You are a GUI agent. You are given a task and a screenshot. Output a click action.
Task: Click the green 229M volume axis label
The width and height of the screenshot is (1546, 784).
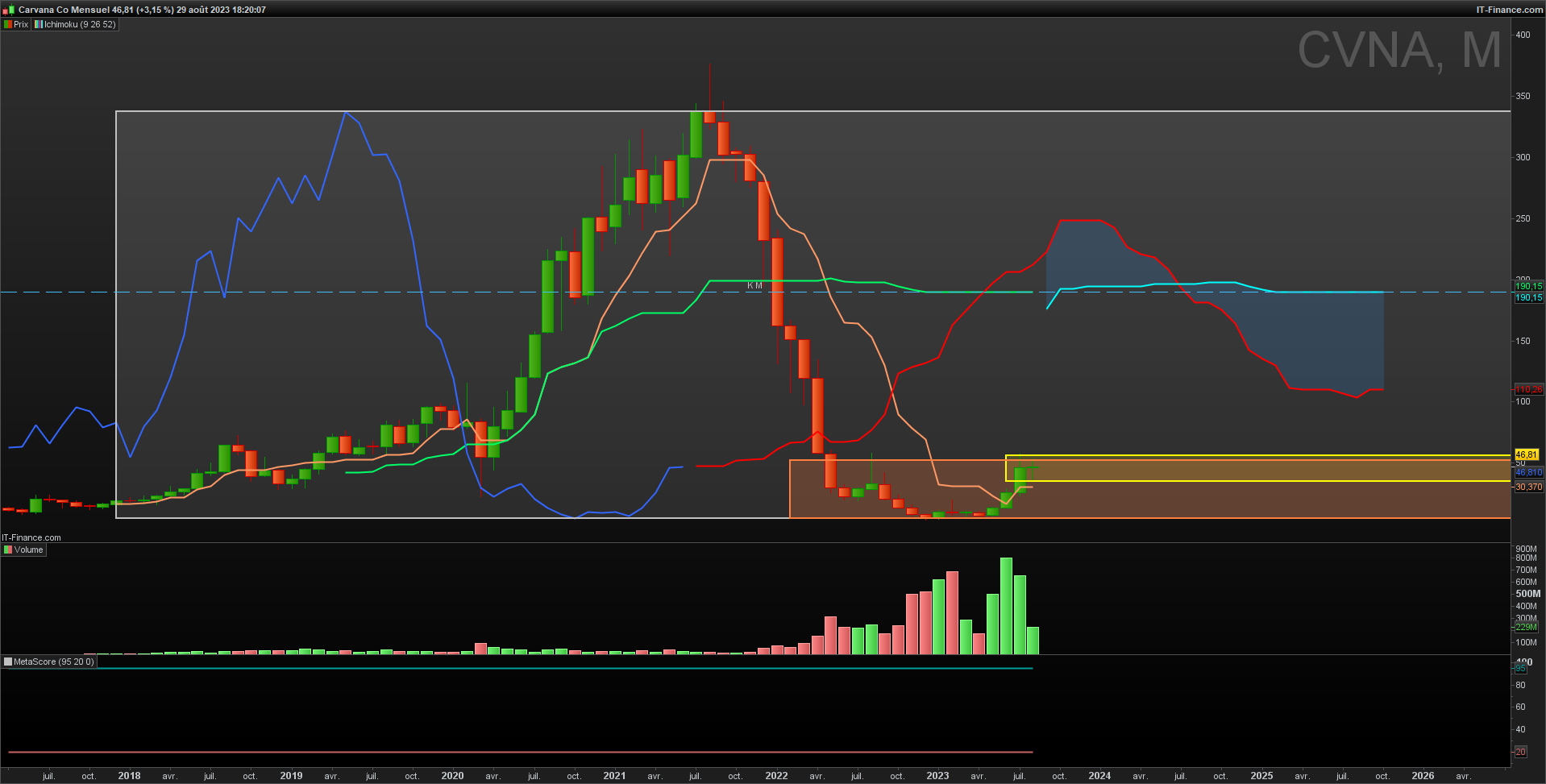[x=1526, y=627]
